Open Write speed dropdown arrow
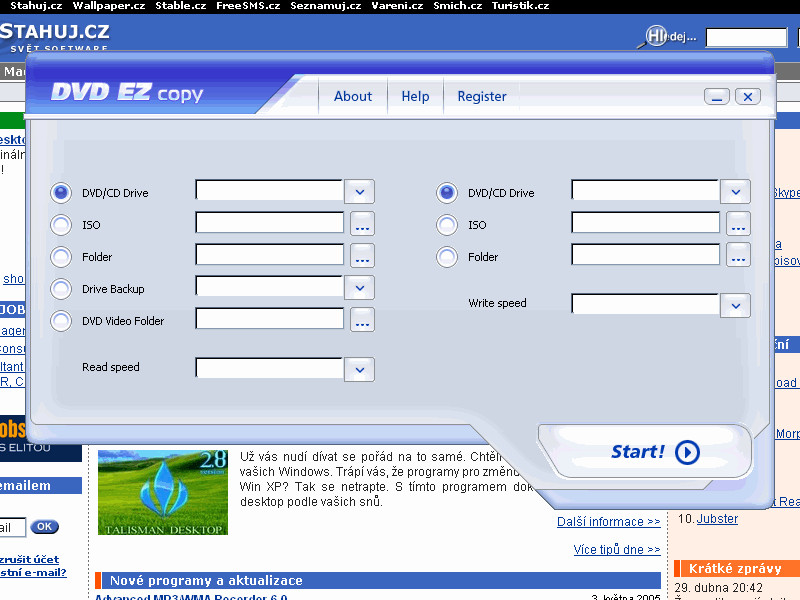Screen dimensions: 800x600 tap(735, 306)
